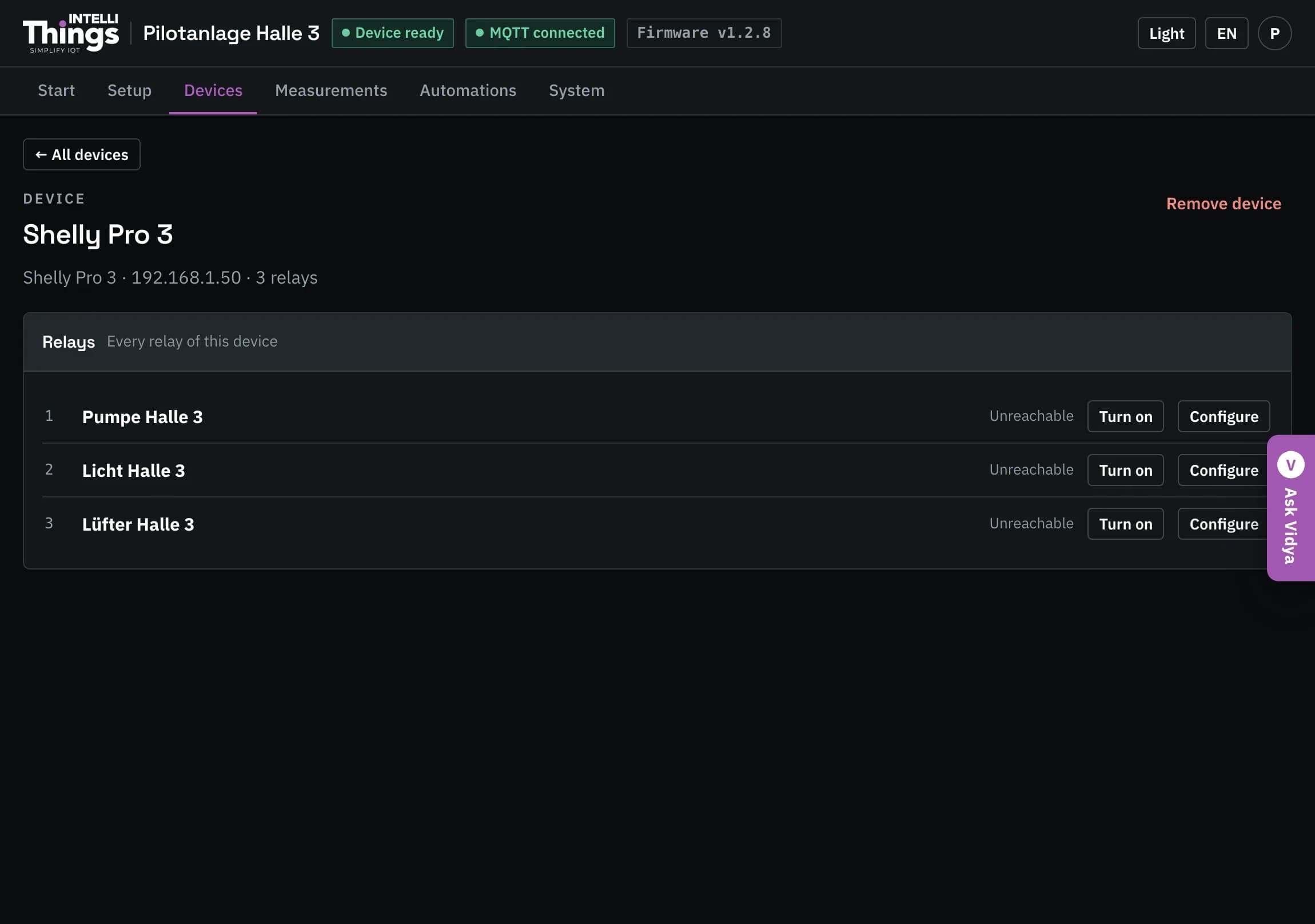Navigate to the System tab
The width and height of the screenshot is (1315, 924).
[x=576, y=90]
